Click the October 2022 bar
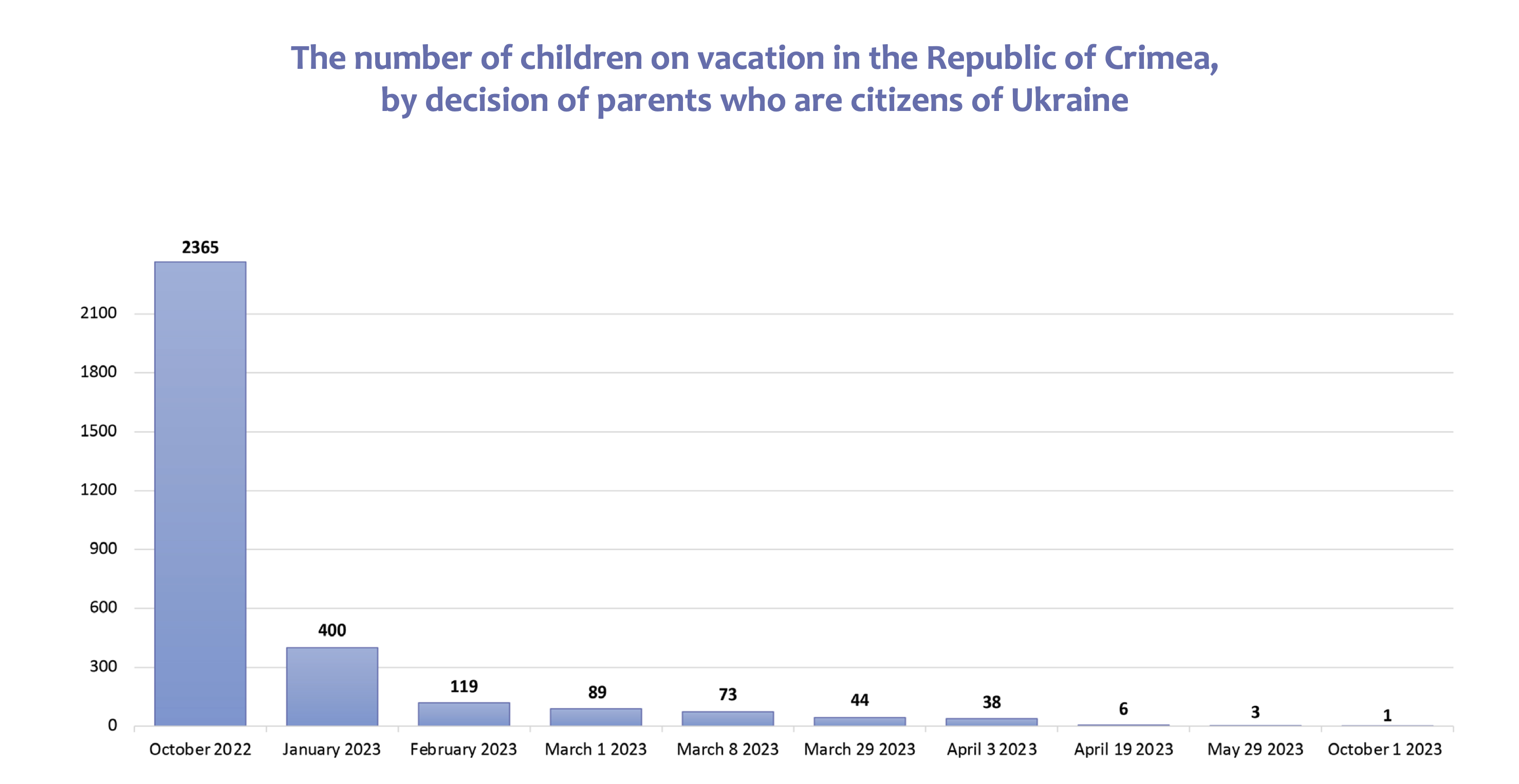 [x=200, y=493]
